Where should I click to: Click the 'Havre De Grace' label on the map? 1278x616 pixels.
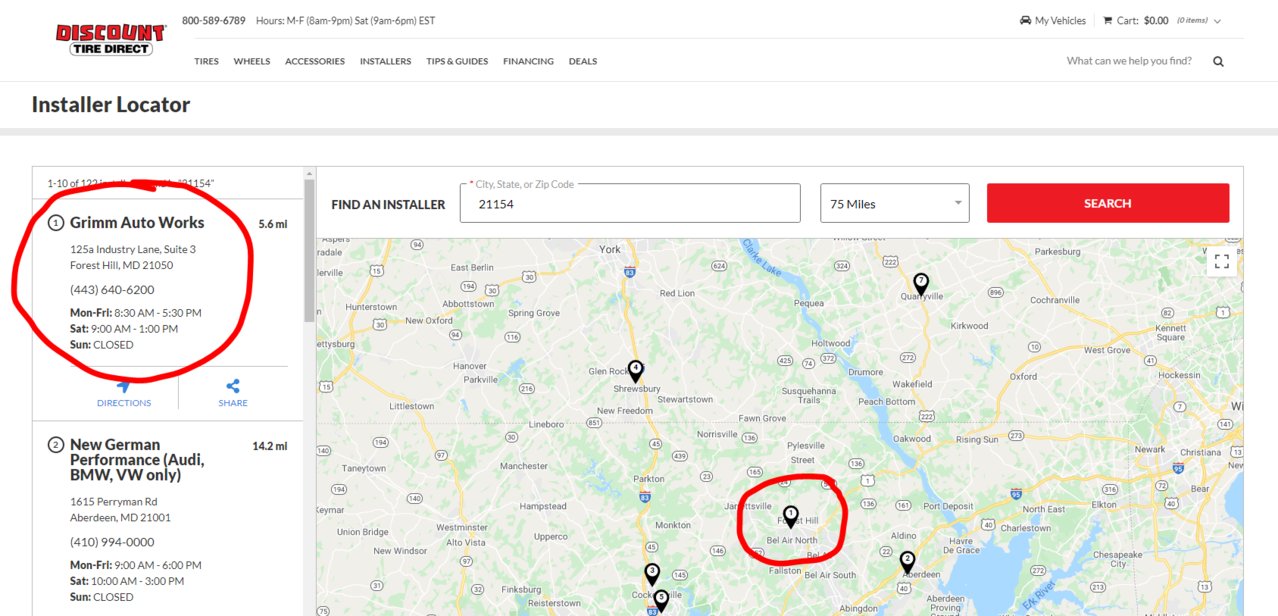962,545
